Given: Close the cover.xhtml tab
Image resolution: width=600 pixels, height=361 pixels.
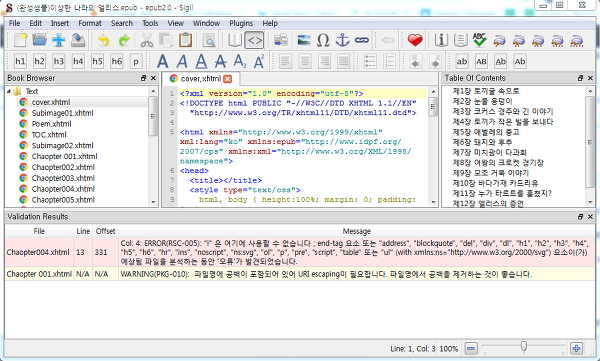Looking at the screenshot, I should [x=228, y=79].
